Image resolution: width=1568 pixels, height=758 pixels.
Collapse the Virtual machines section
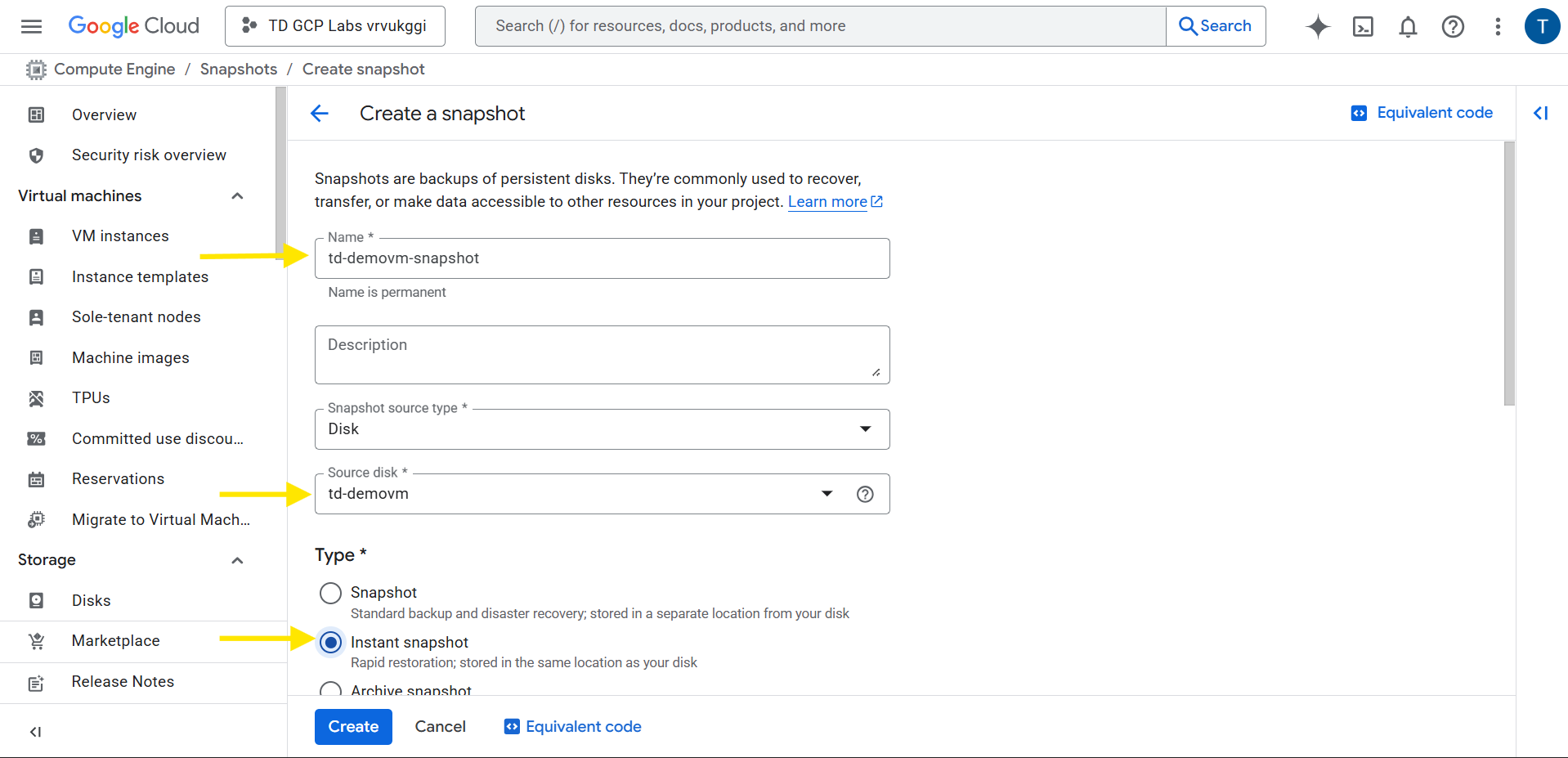(x=237, y=196)
